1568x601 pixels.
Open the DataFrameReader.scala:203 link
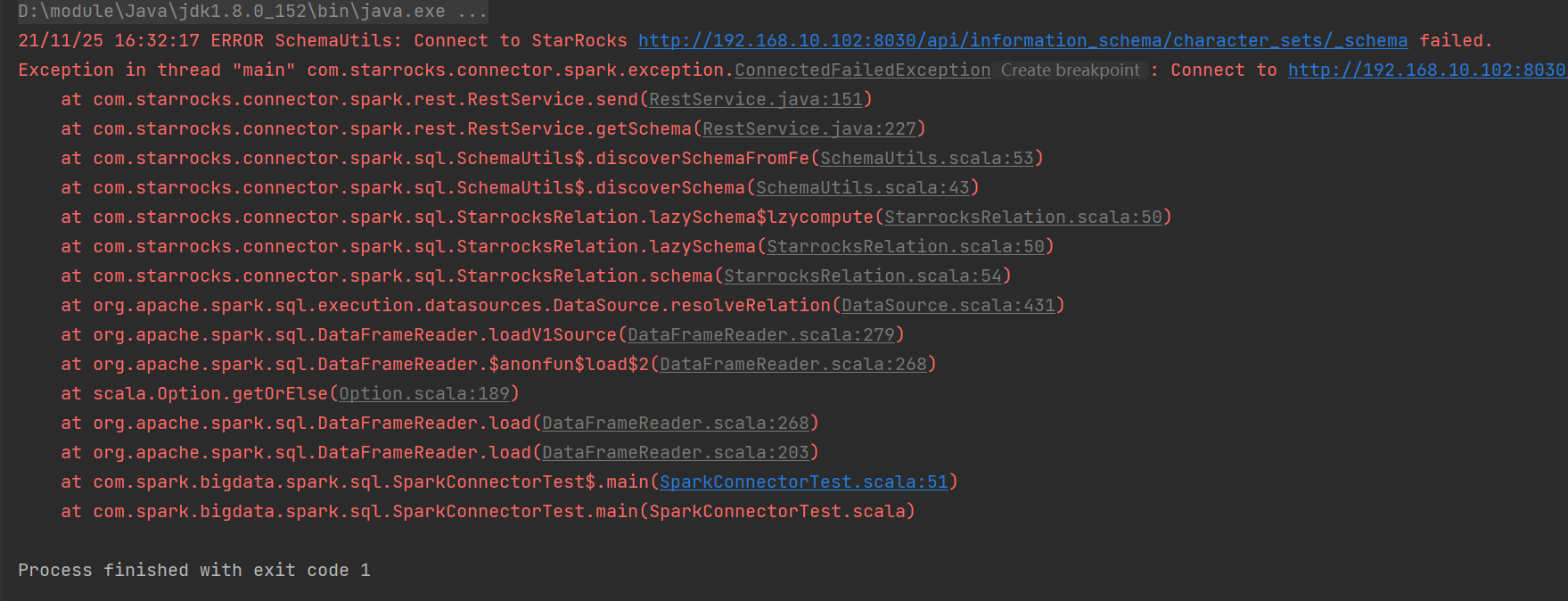point(675,452)
